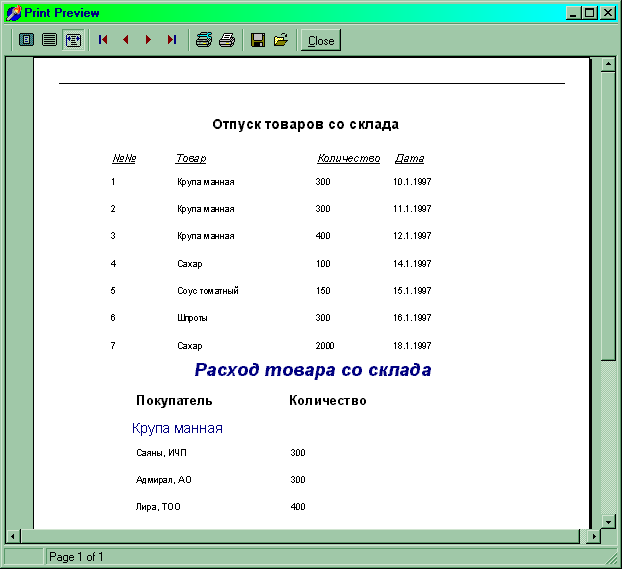
Task: Maximize the Print Preview window
Action: click(x=590, y=13)
